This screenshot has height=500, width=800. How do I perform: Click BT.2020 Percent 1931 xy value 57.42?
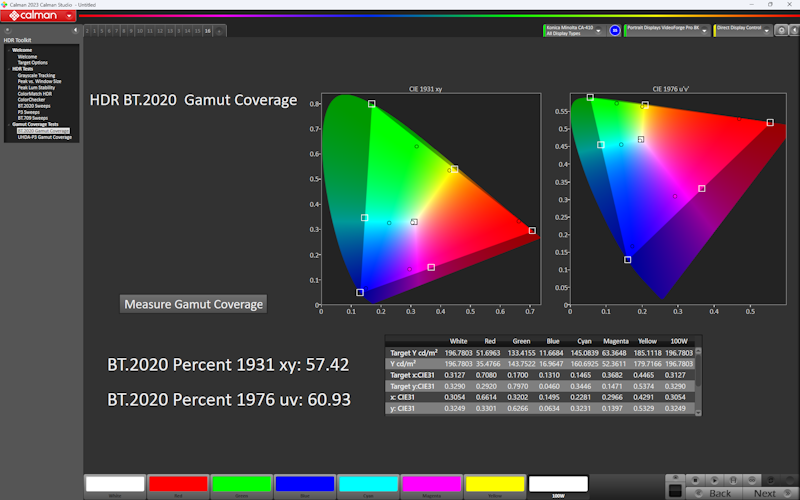pos(327,365)
